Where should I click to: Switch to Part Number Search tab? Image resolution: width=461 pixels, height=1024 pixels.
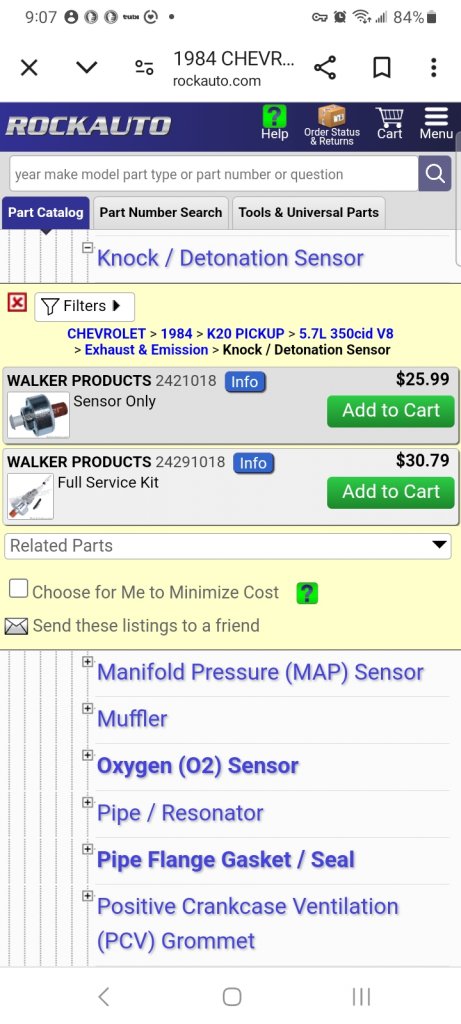point(161,213)
